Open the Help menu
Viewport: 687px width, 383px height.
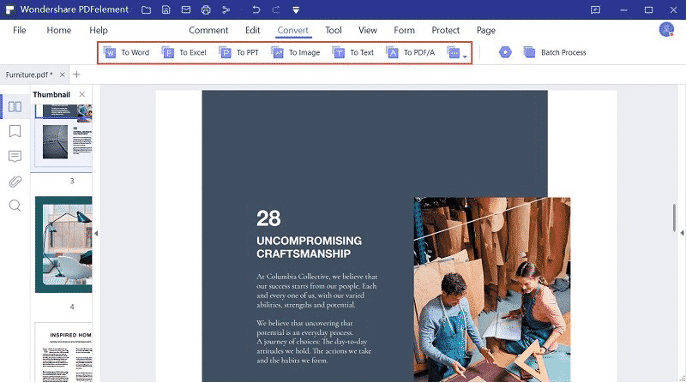click(x=99, y=30)
